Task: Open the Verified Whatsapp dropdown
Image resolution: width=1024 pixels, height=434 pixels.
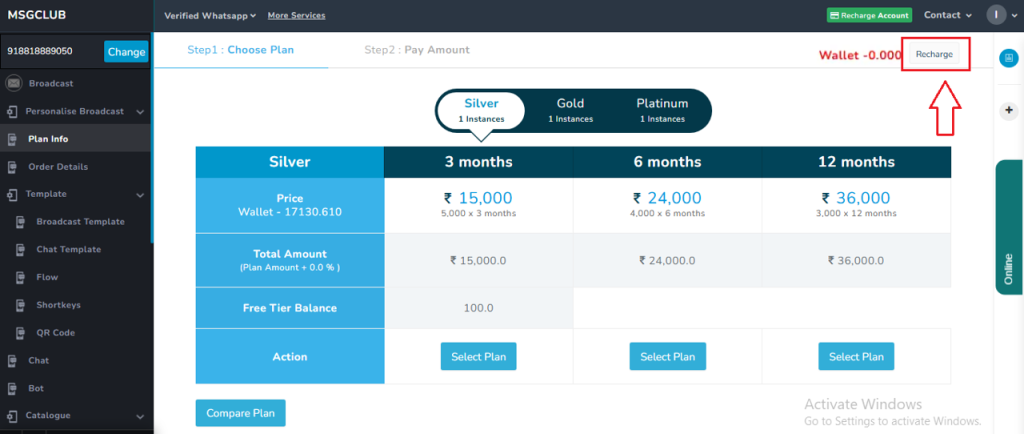Action: 210,16
